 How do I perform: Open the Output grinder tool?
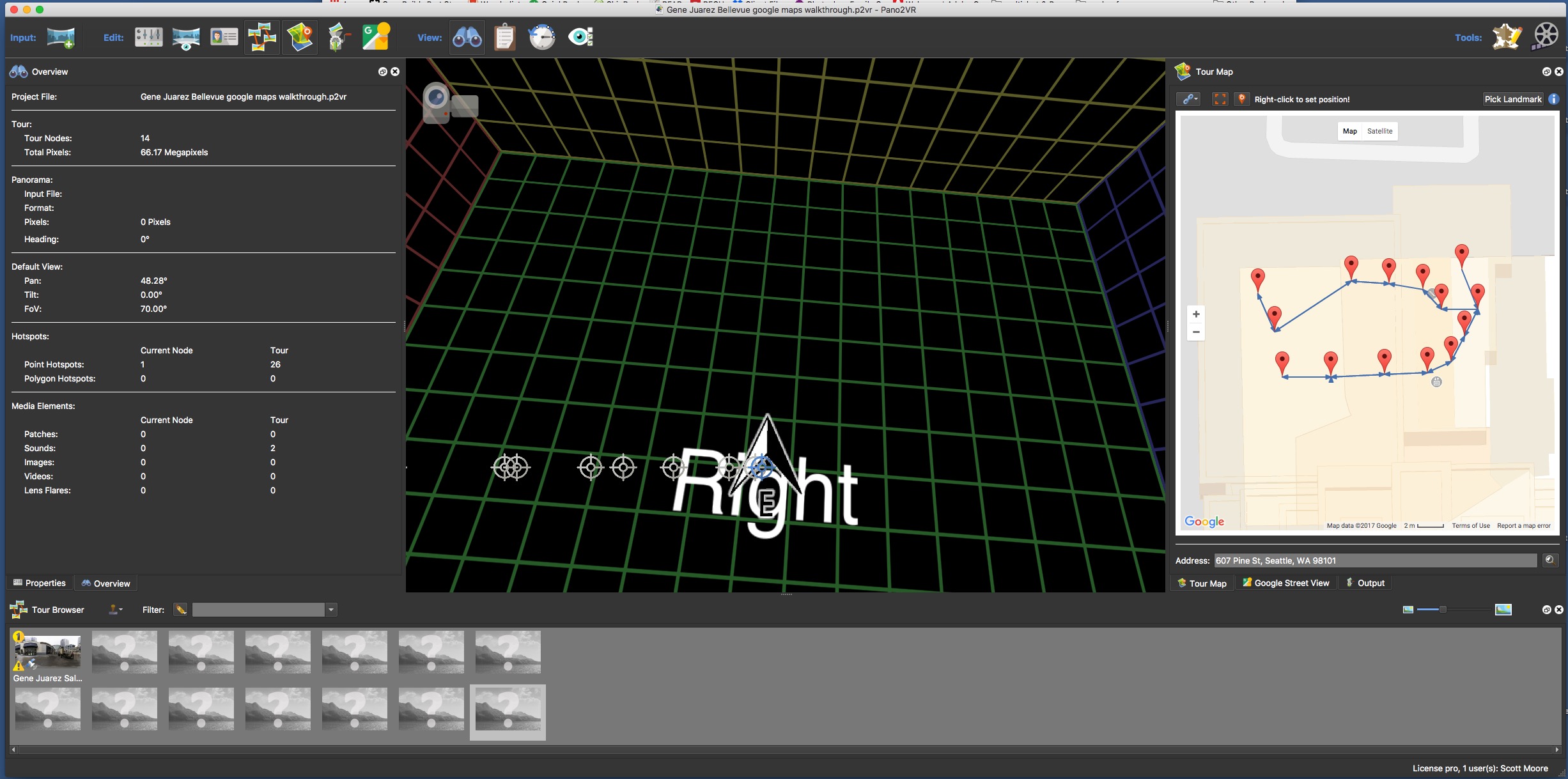338,37
